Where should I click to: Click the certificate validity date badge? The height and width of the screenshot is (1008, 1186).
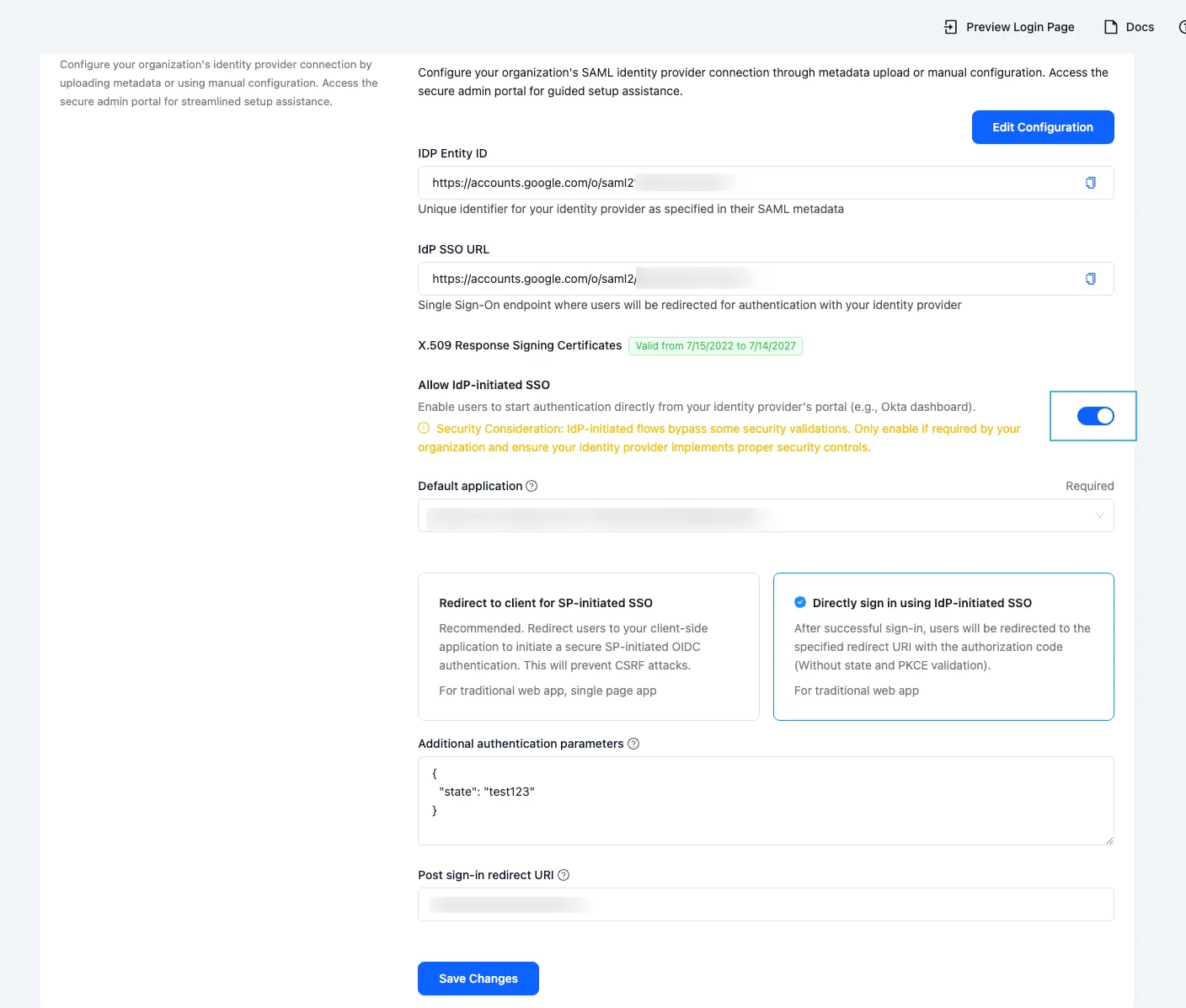coord(714,345)
